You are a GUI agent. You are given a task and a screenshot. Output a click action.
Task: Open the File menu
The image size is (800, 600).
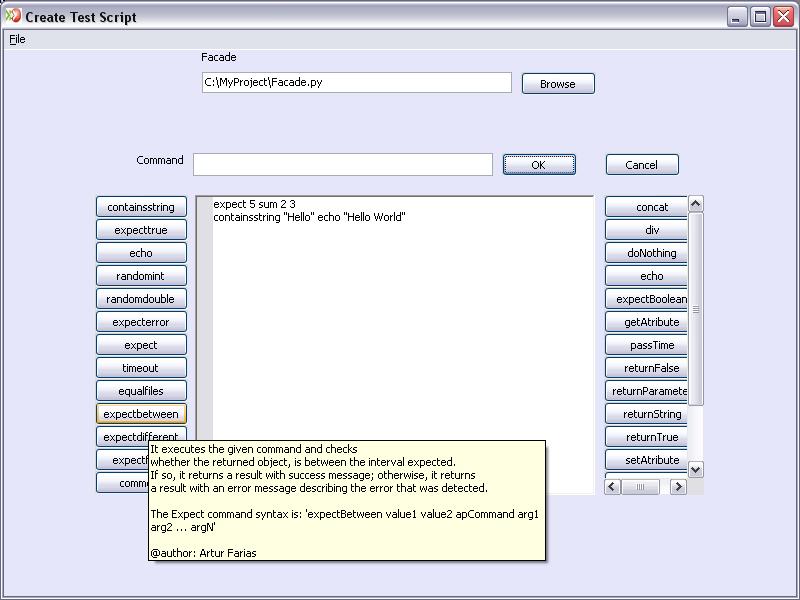click(x=17, y=39)
